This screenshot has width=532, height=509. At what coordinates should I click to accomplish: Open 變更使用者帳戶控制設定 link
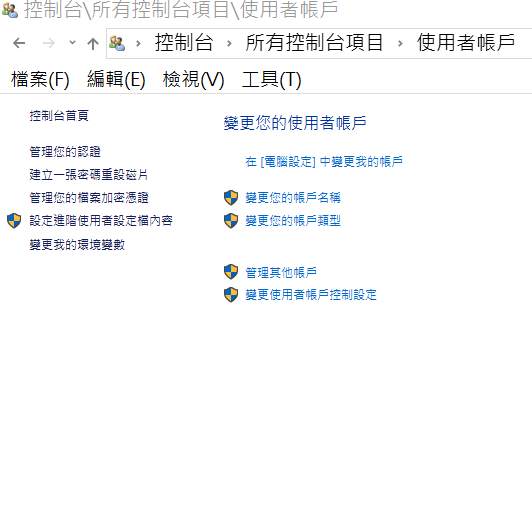311,295
